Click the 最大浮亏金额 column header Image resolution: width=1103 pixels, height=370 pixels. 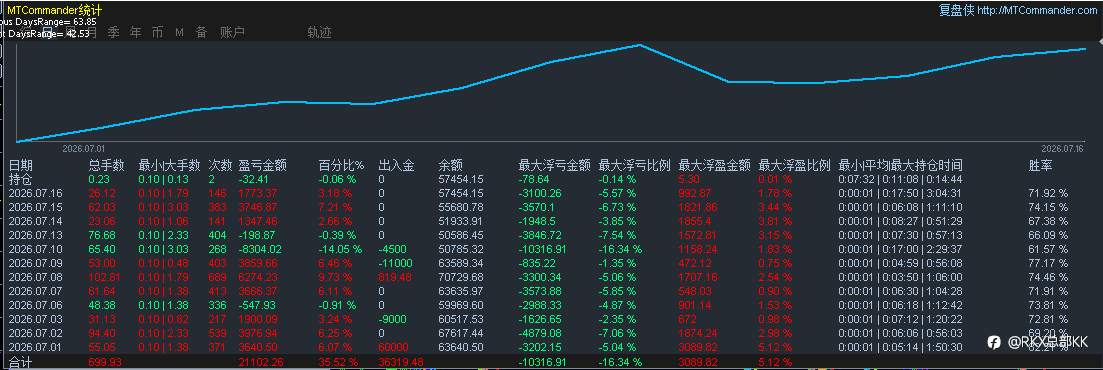(554, 165)
